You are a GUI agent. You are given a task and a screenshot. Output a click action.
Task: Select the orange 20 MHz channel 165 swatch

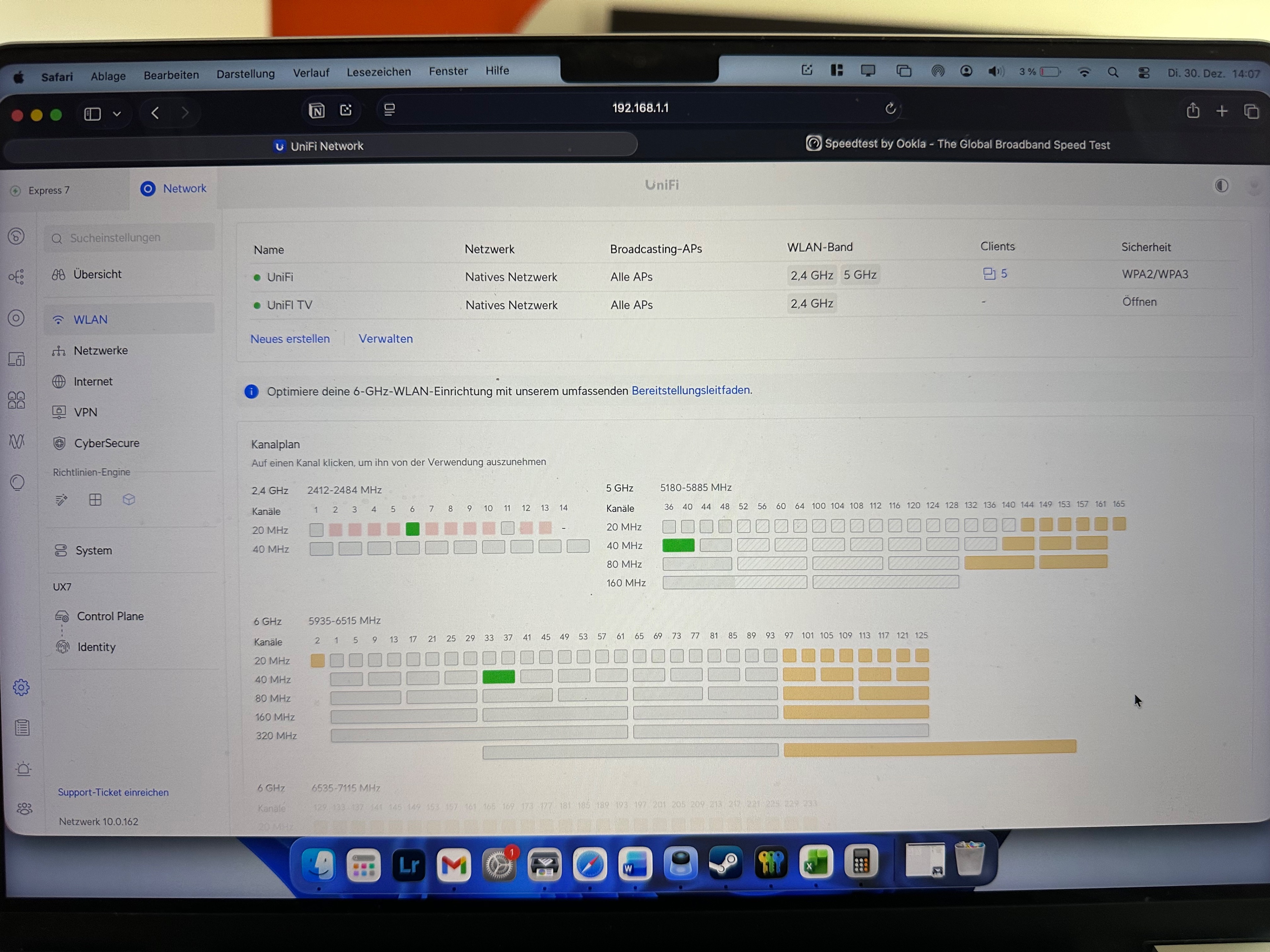pyautogui.click(x=1119, y=523)
